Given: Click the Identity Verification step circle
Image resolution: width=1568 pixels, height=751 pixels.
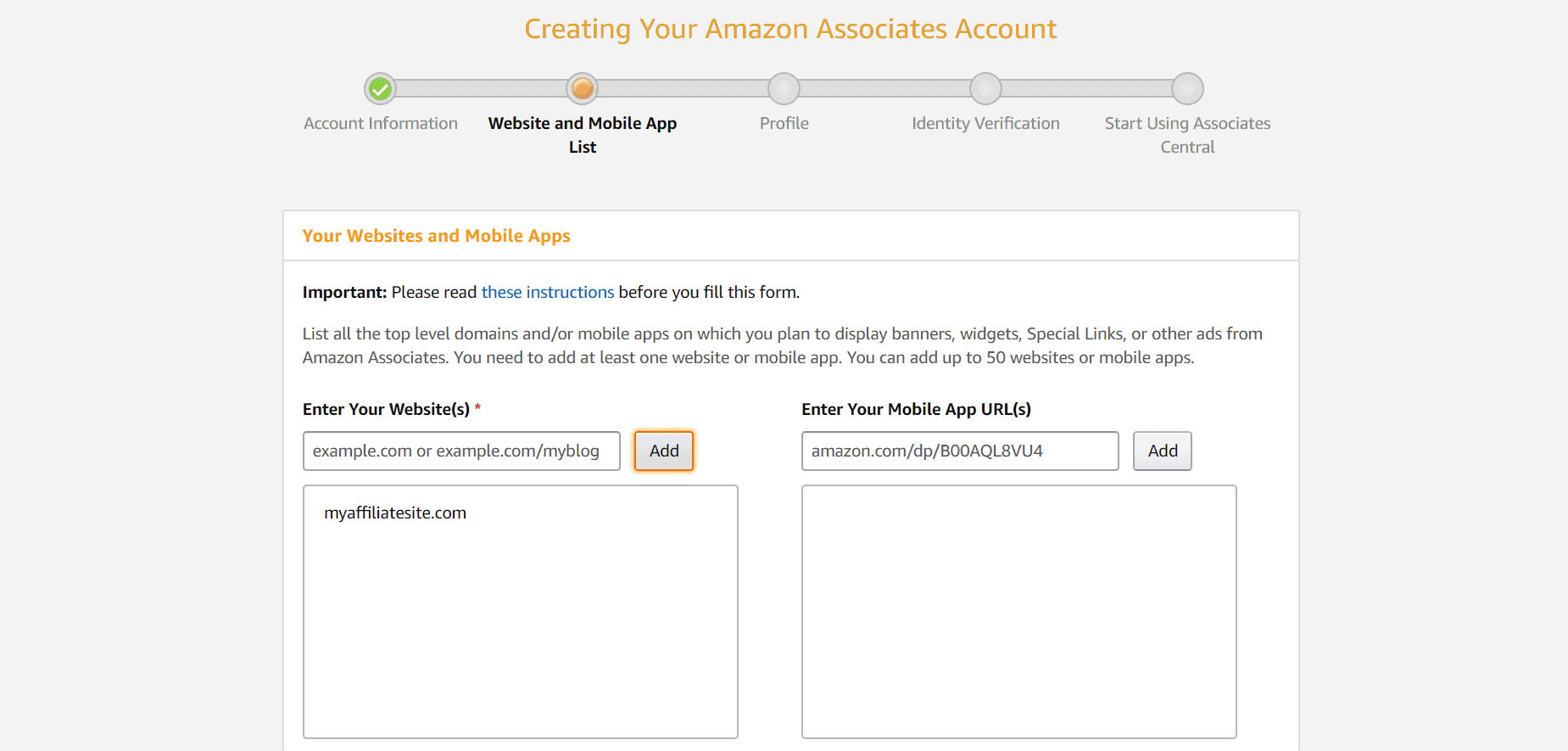Looking at the screenshot, I should pos(985,88).
